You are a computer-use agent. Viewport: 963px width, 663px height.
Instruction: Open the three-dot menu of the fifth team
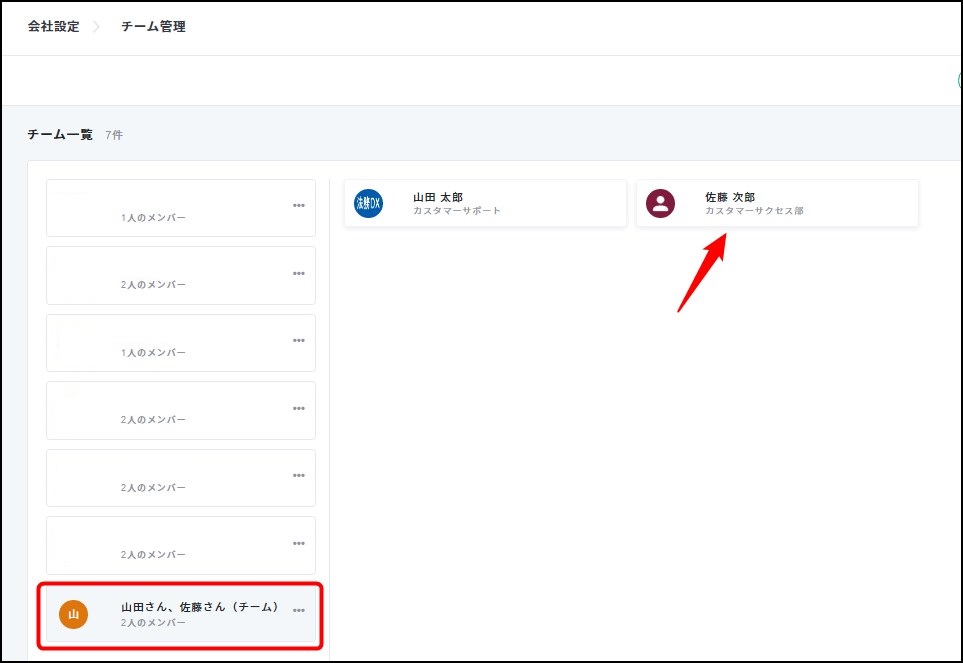pos(299,476)
